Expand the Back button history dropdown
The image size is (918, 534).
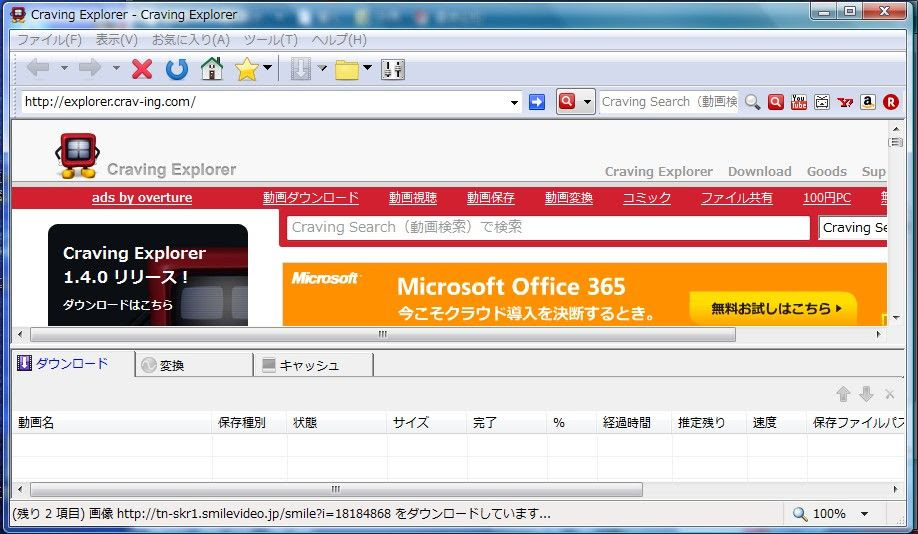64,68
